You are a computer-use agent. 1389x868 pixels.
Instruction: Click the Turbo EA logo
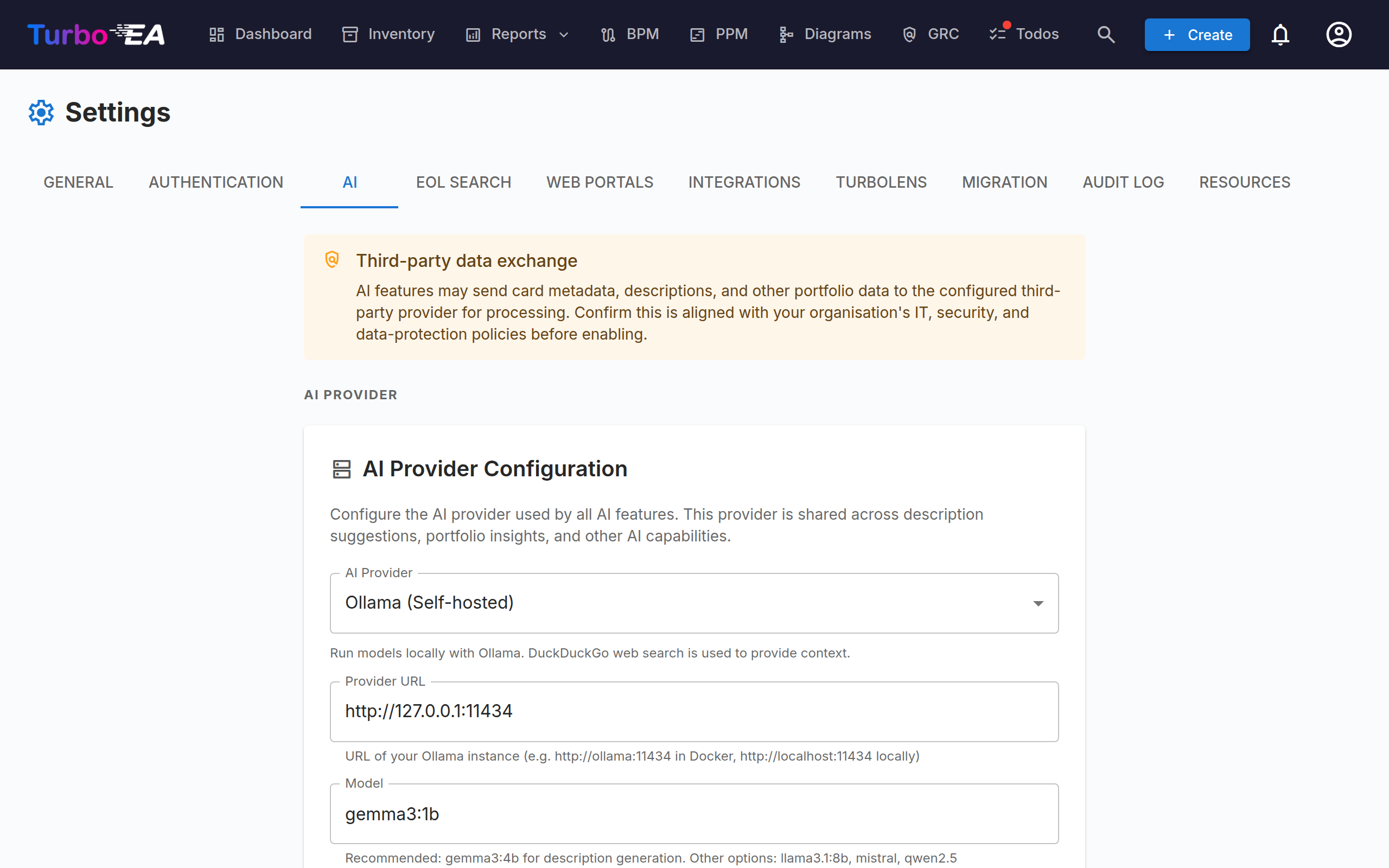pos(96,34)
